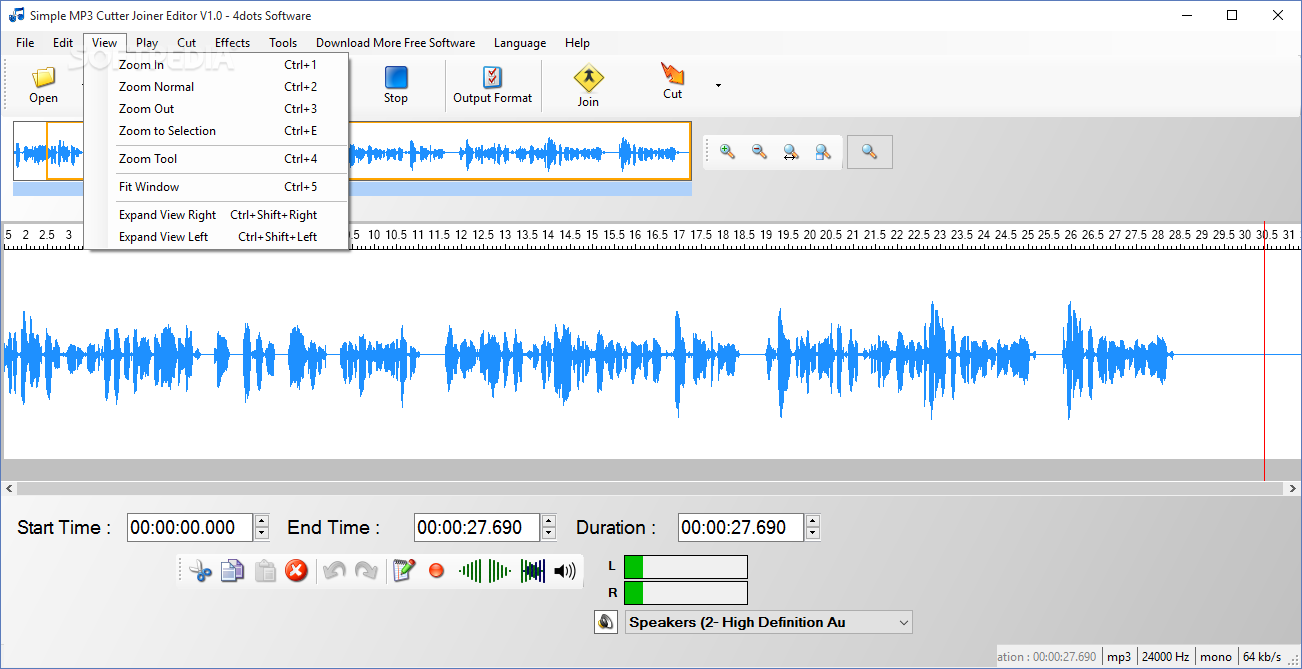1302x669 pixels.
Task: Open the Play menu
Action: (147, 43)
